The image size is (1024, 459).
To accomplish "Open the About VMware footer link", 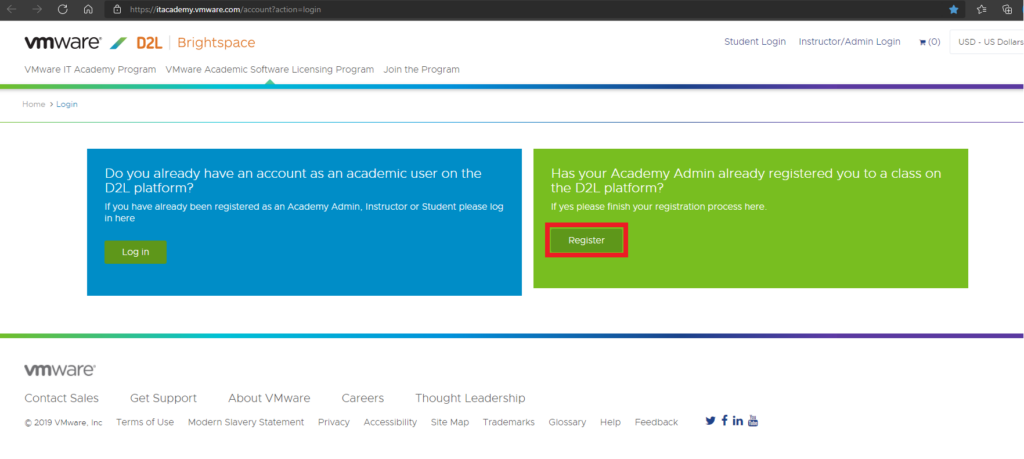I will (x=269, y=398).
